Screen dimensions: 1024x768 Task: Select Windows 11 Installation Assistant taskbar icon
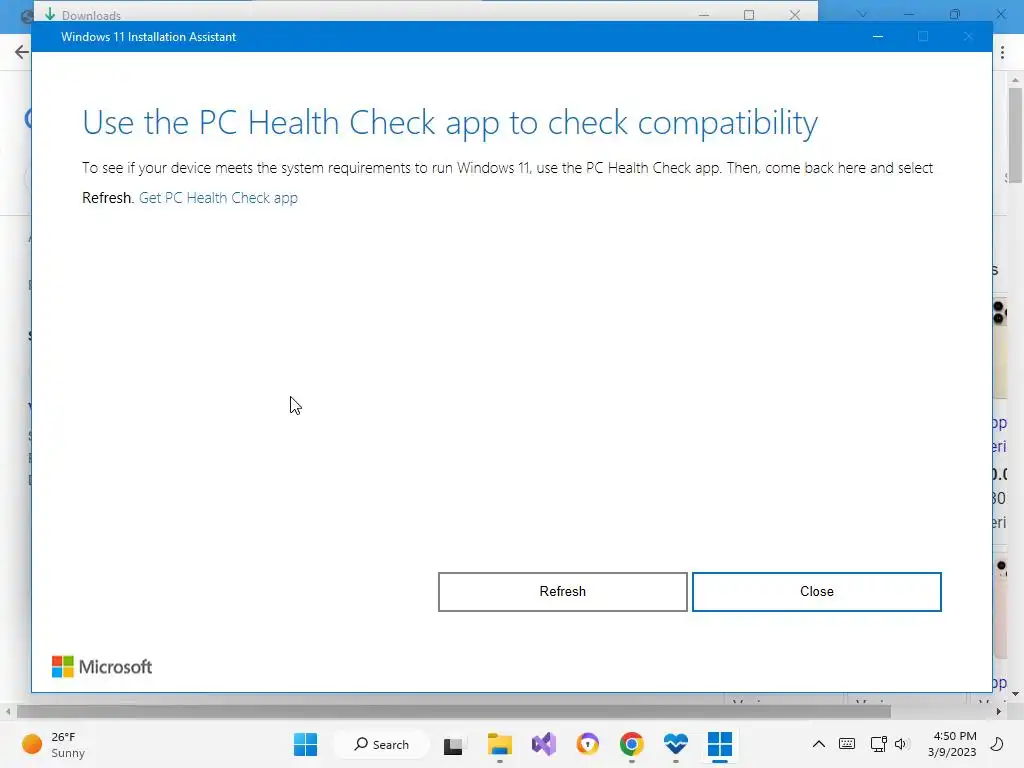click(x=720, y=744)
